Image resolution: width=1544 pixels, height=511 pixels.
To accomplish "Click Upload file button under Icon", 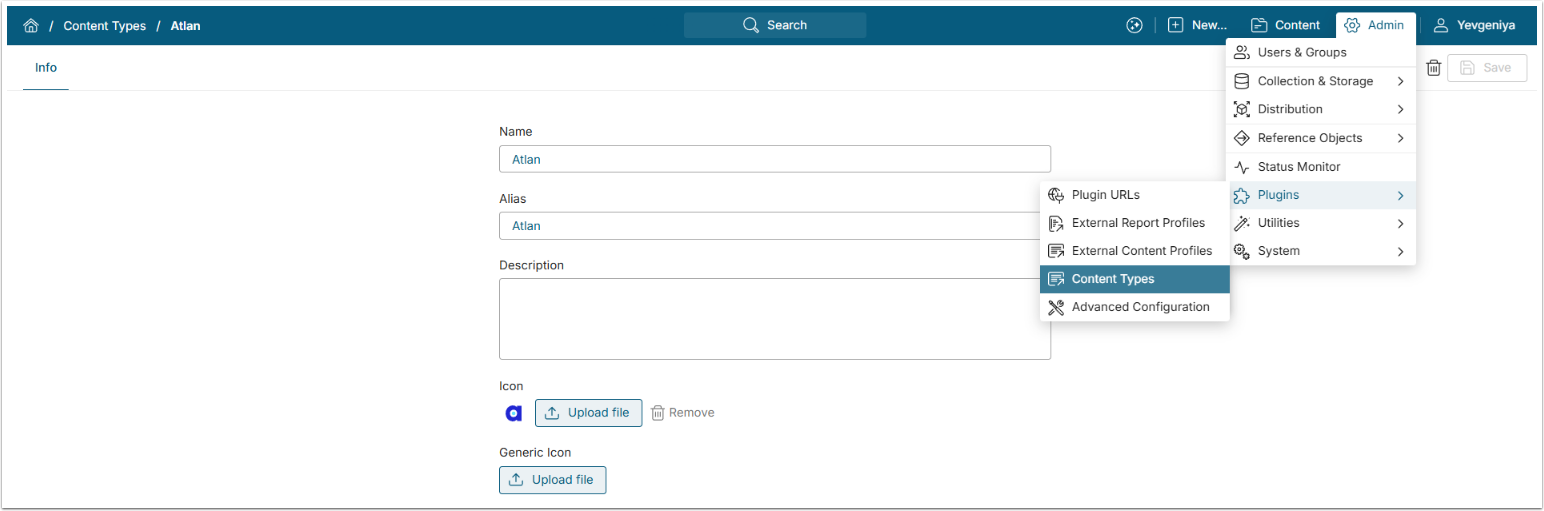I will pyautogui.click(x=588, y=413).
